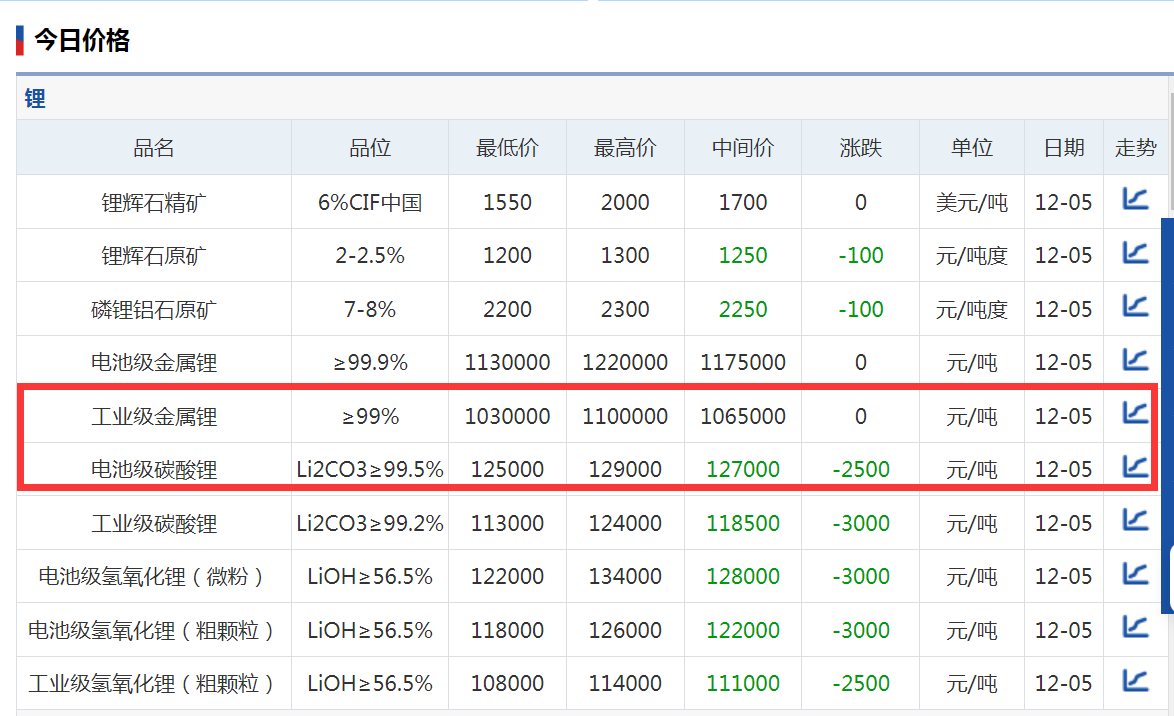Click the 单位 column header

[x=972, y=148]
